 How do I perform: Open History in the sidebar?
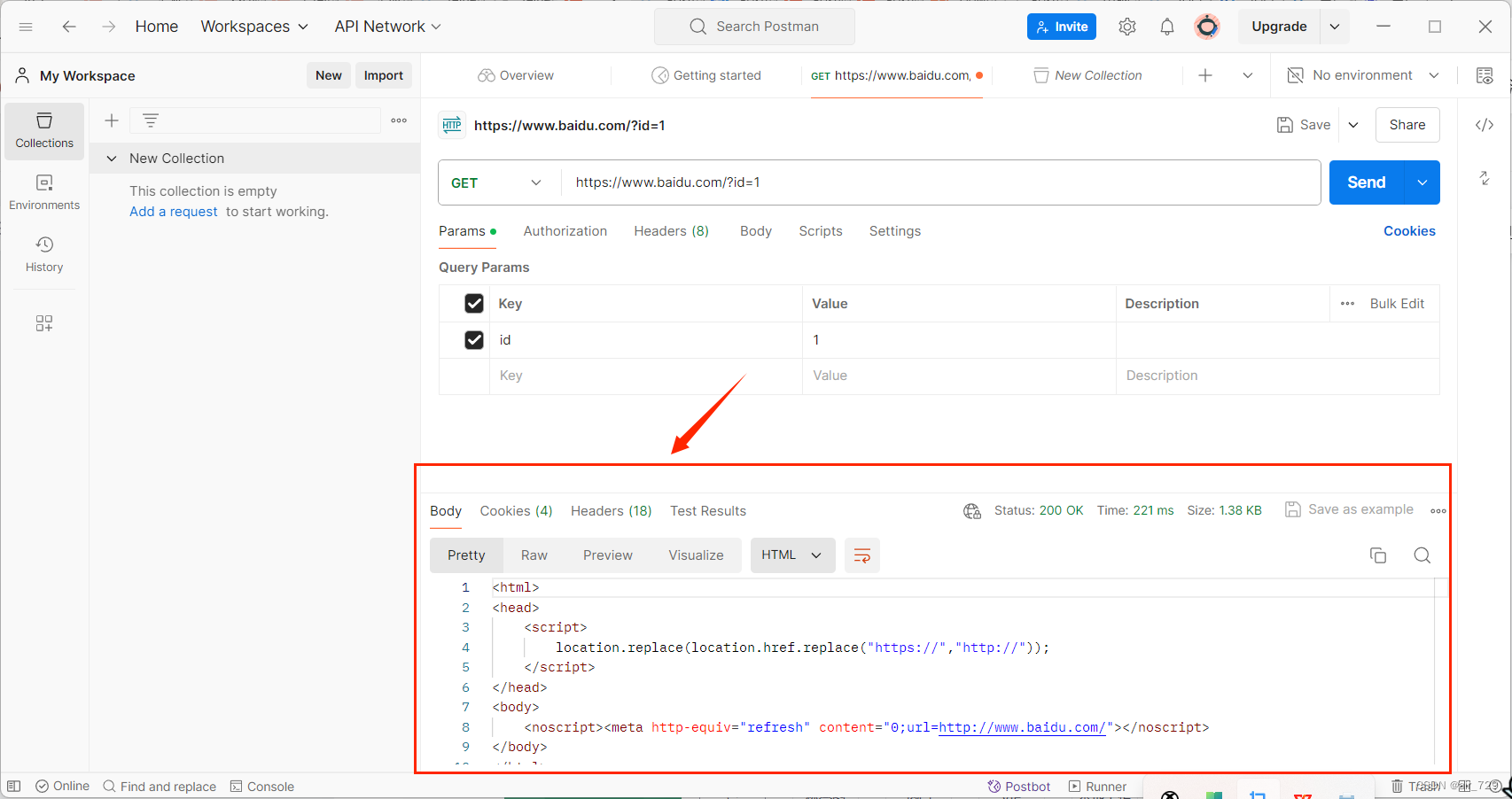[44, 254]
